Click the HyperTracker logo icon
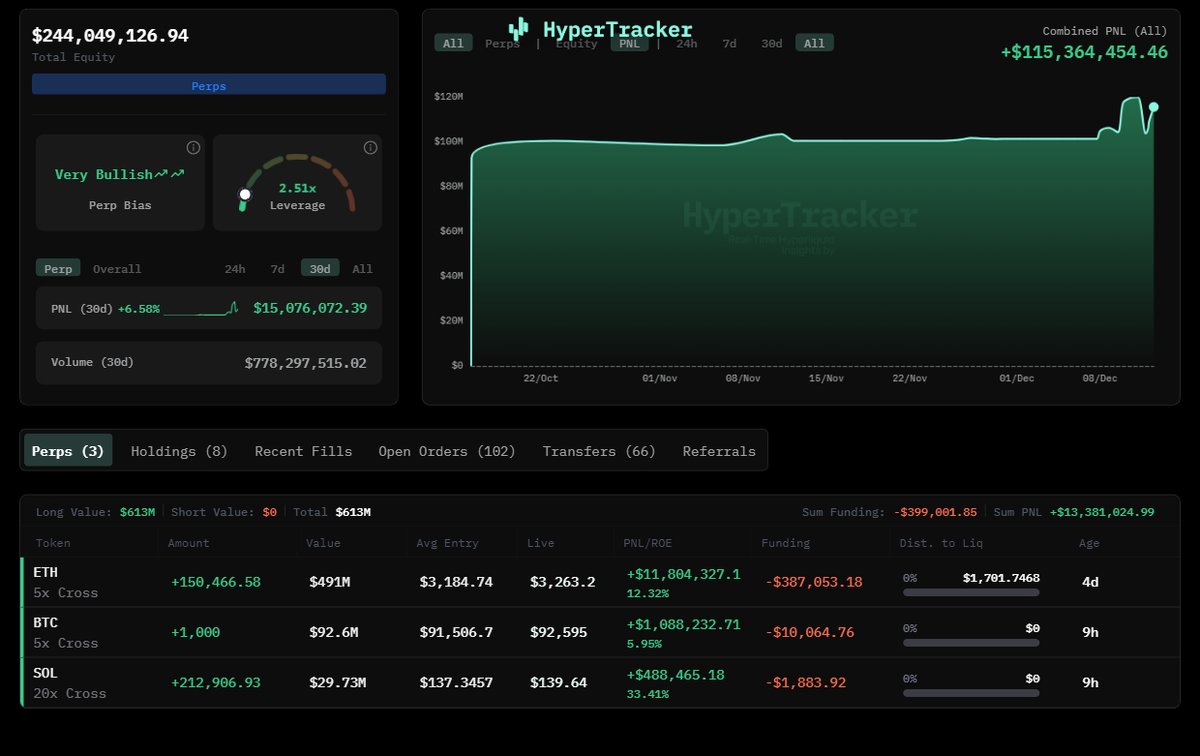Image resolution: width=1200 pixels, height=756 pixels. click(518, 29)
